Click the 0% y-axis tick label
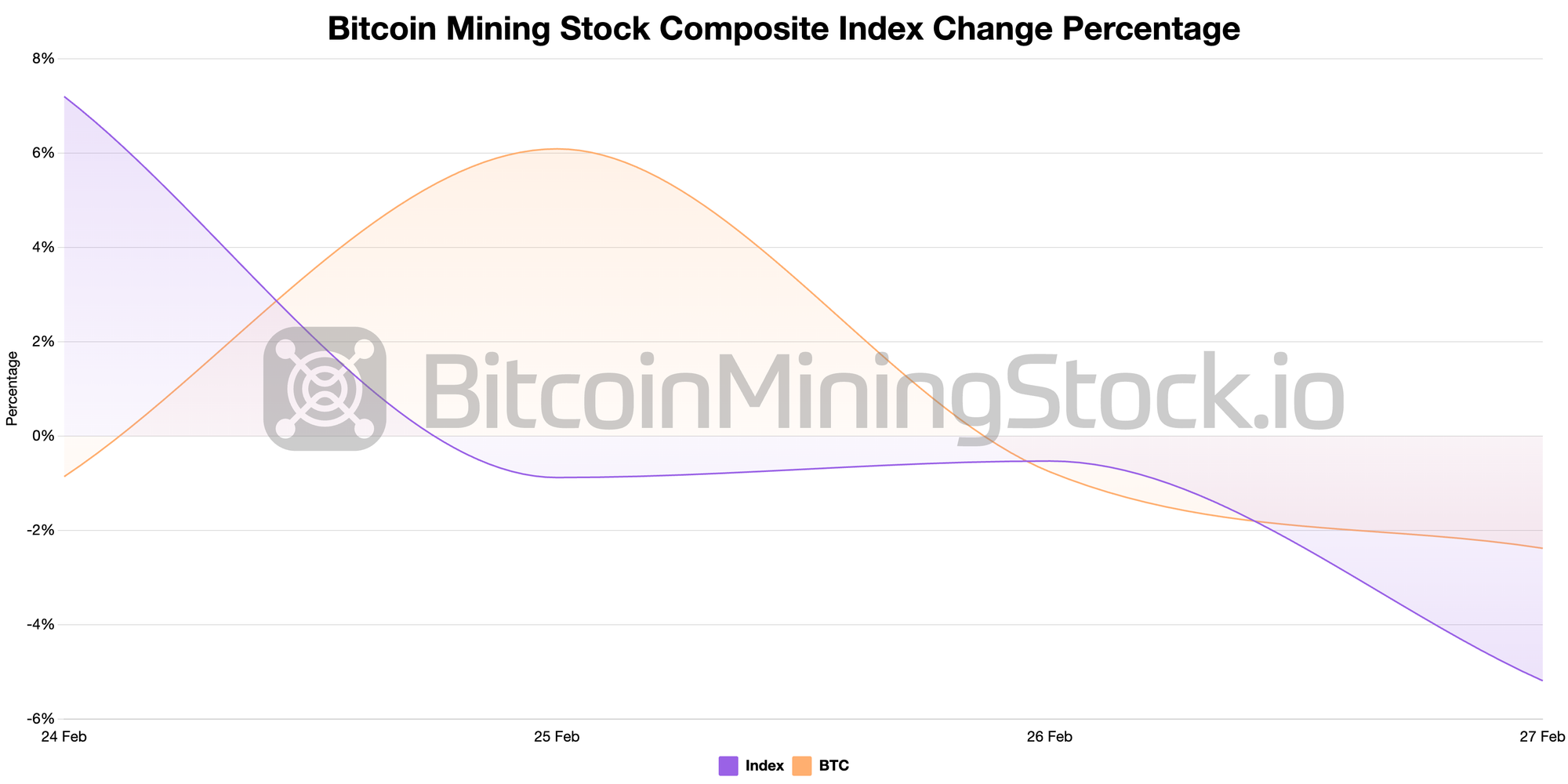The image size is (1568, 784). [42, 436]
